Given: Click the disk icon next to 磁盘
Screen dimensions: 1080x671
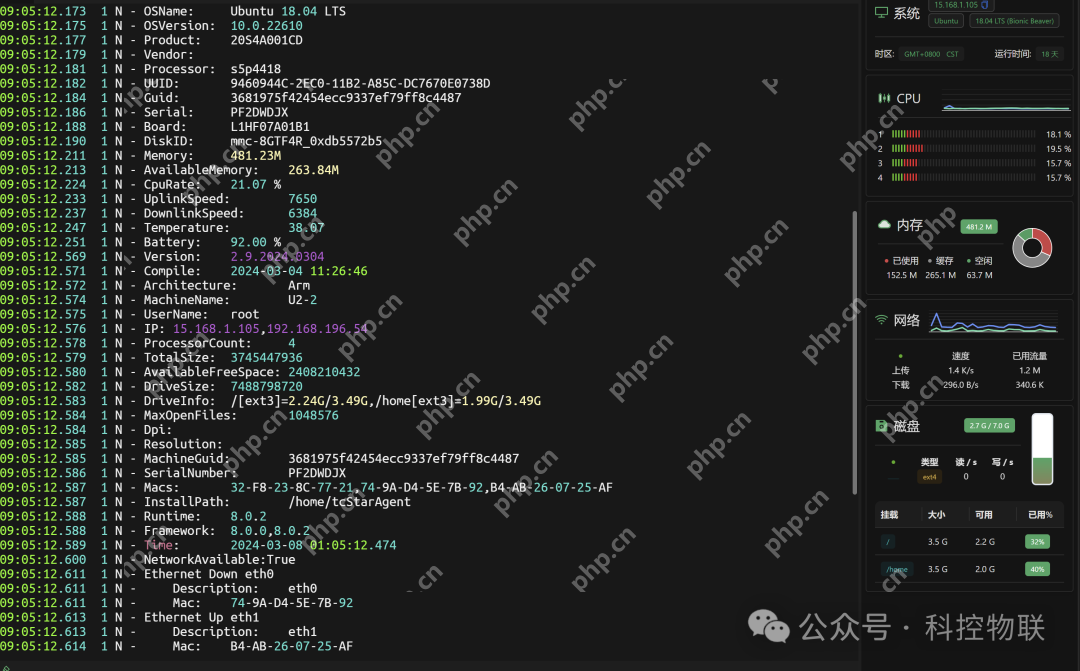Looking at the screenshot, I should pyautogui.click(x=882, y=426).
